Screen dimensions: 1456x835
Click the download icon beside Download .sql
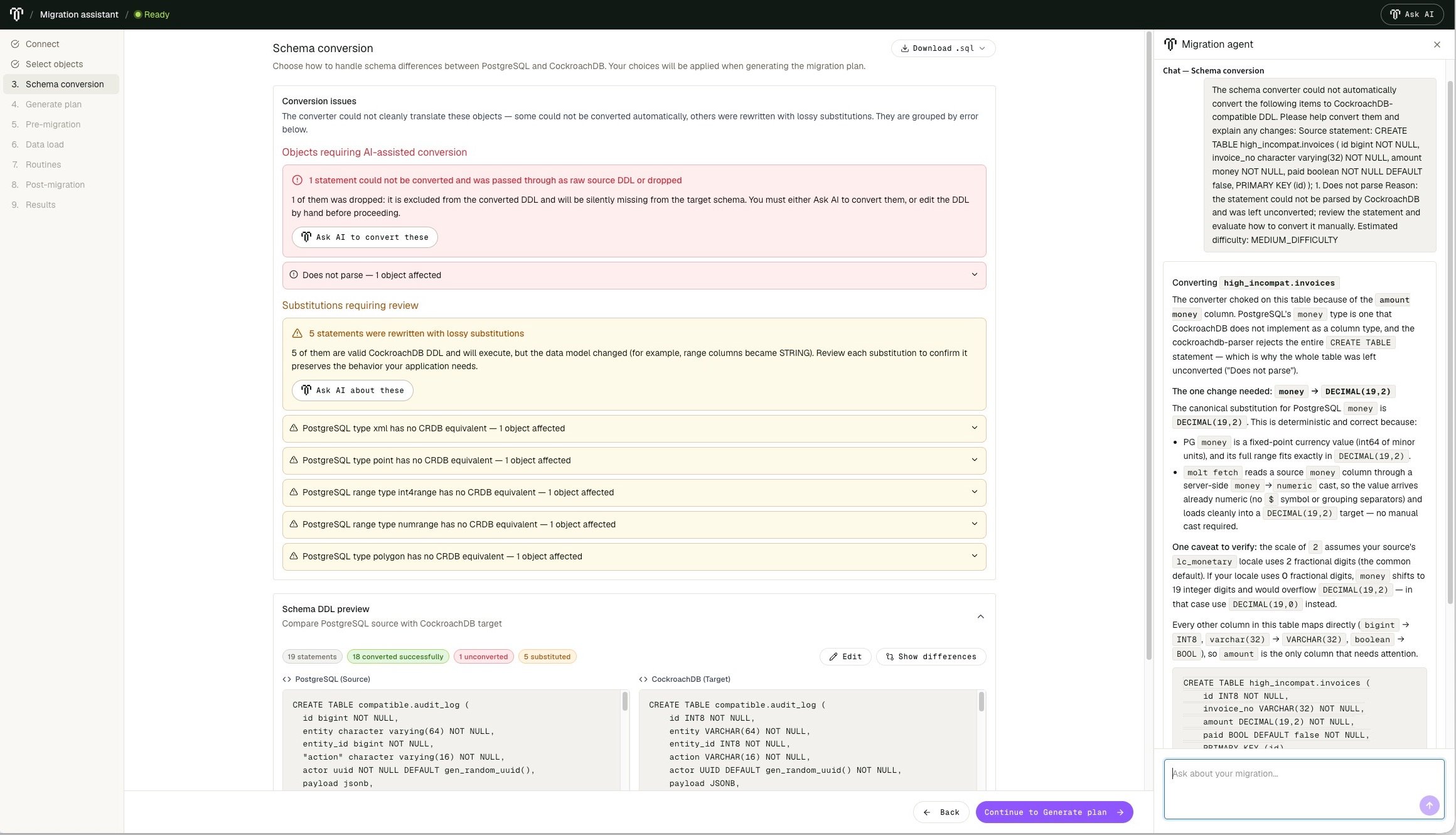904,48
